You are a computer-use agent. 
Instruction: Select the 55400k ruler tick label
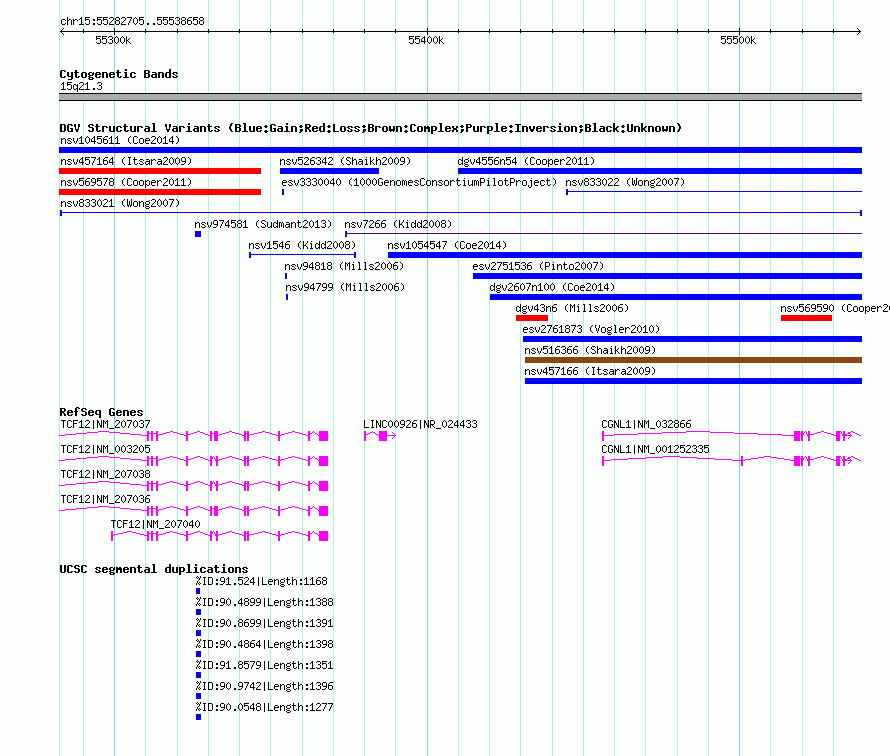click(x=426, y=40)
